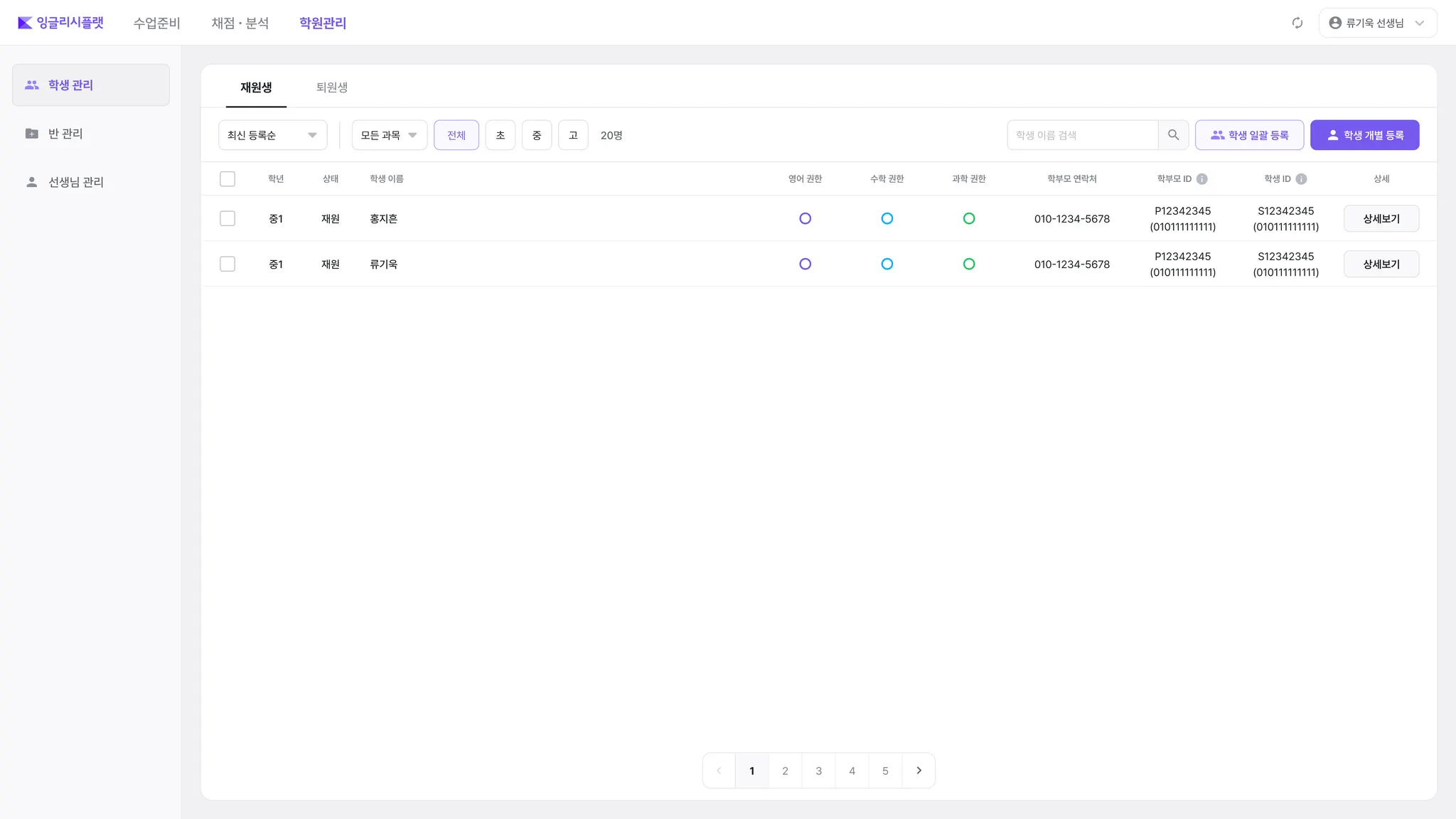The width and height of the screenshot is (1456, 819).
Task: Click the refresh icon in top bar
Action: coord(1297,23)
